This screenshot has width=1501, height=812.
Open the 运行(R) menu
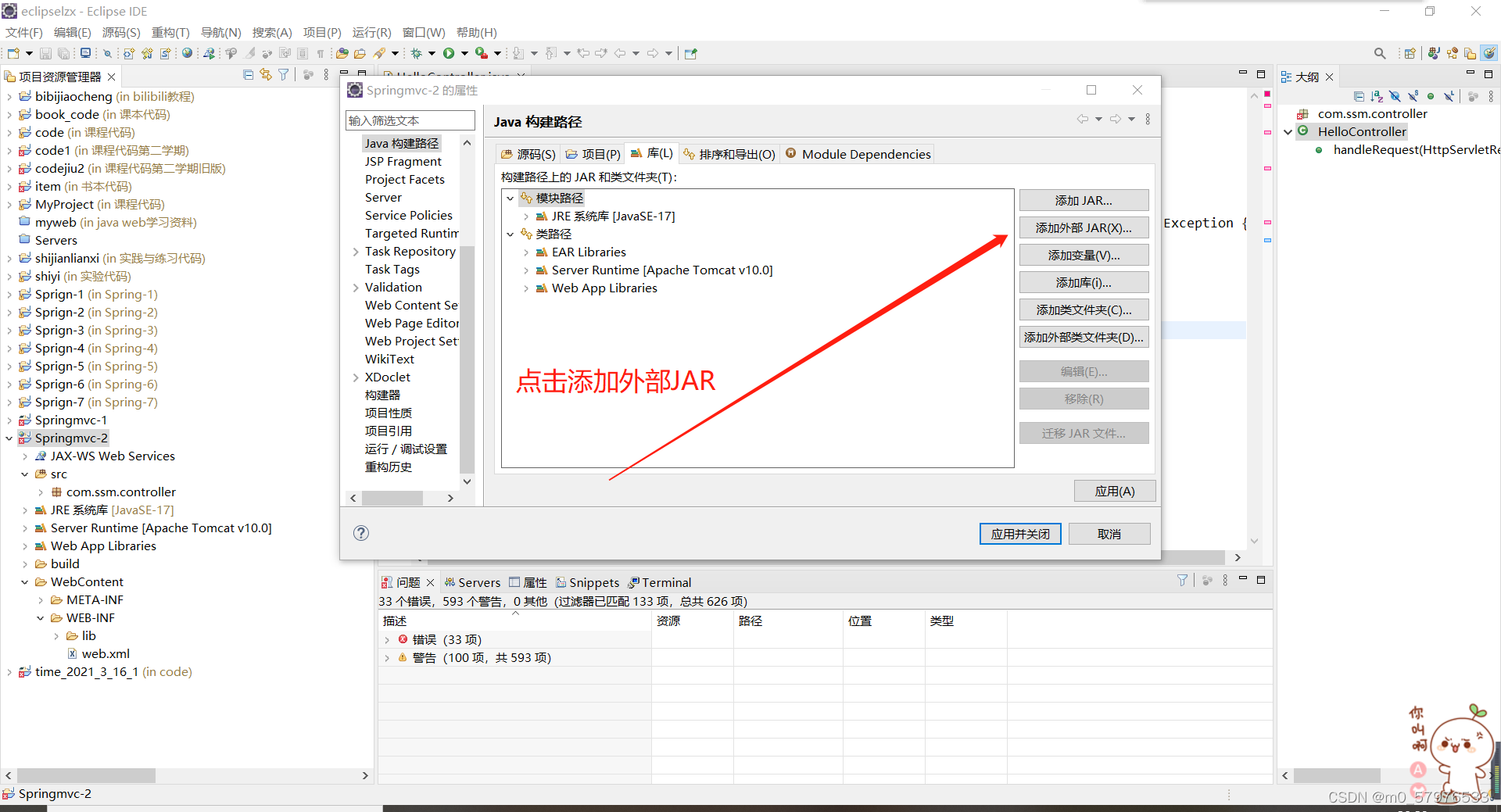(x=371, y=32)
